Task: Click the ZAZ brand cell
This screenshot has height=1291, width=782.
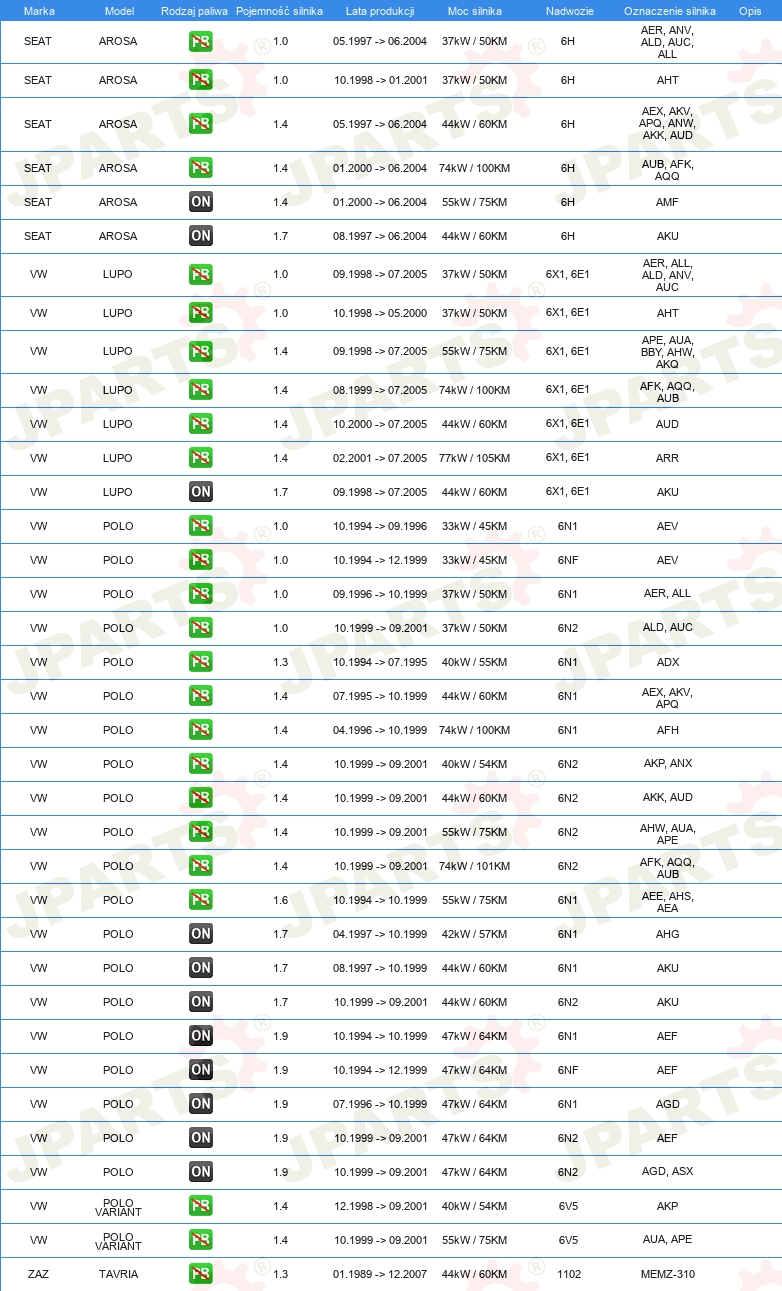Action: [38, 1274]
